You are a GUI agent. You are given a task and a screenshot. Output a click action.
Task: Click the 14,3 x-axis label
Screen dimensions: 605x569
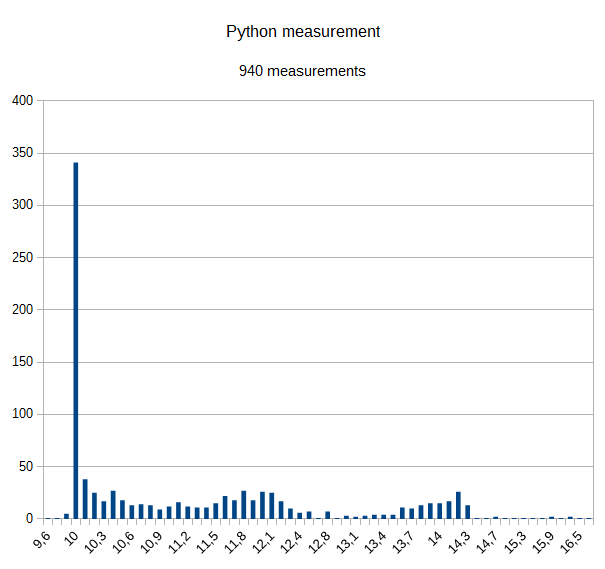tap(461, 543)
